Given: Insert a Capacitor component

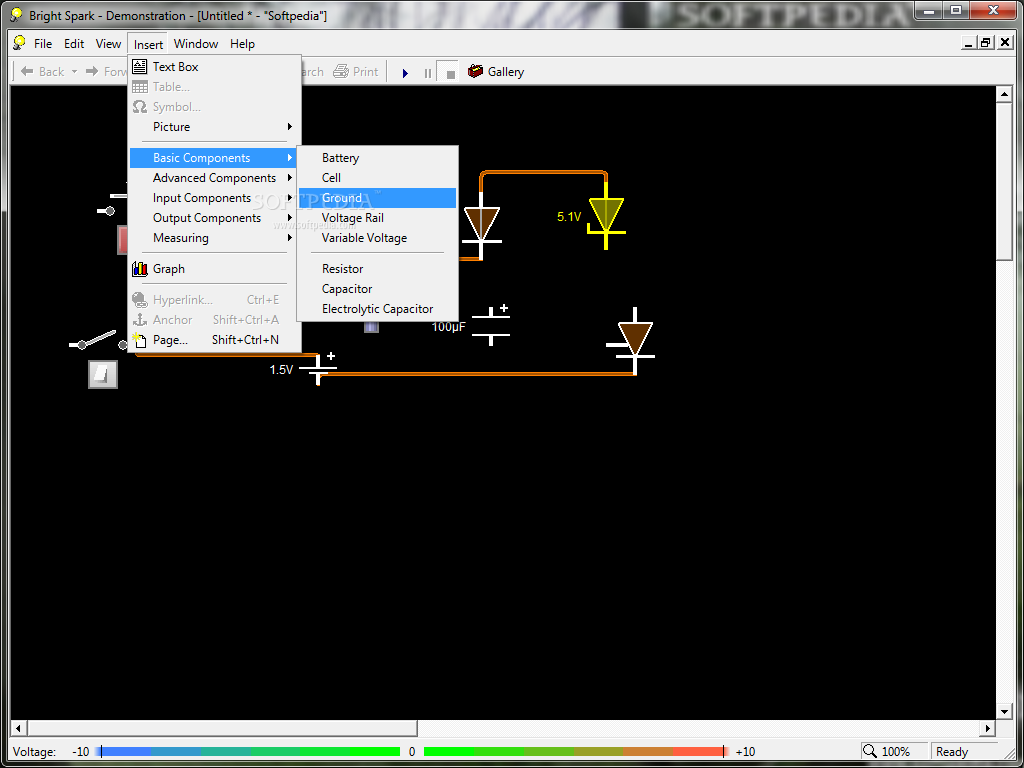Looking at the screenshot, I should pyautogui.click(x=377, y=289).
